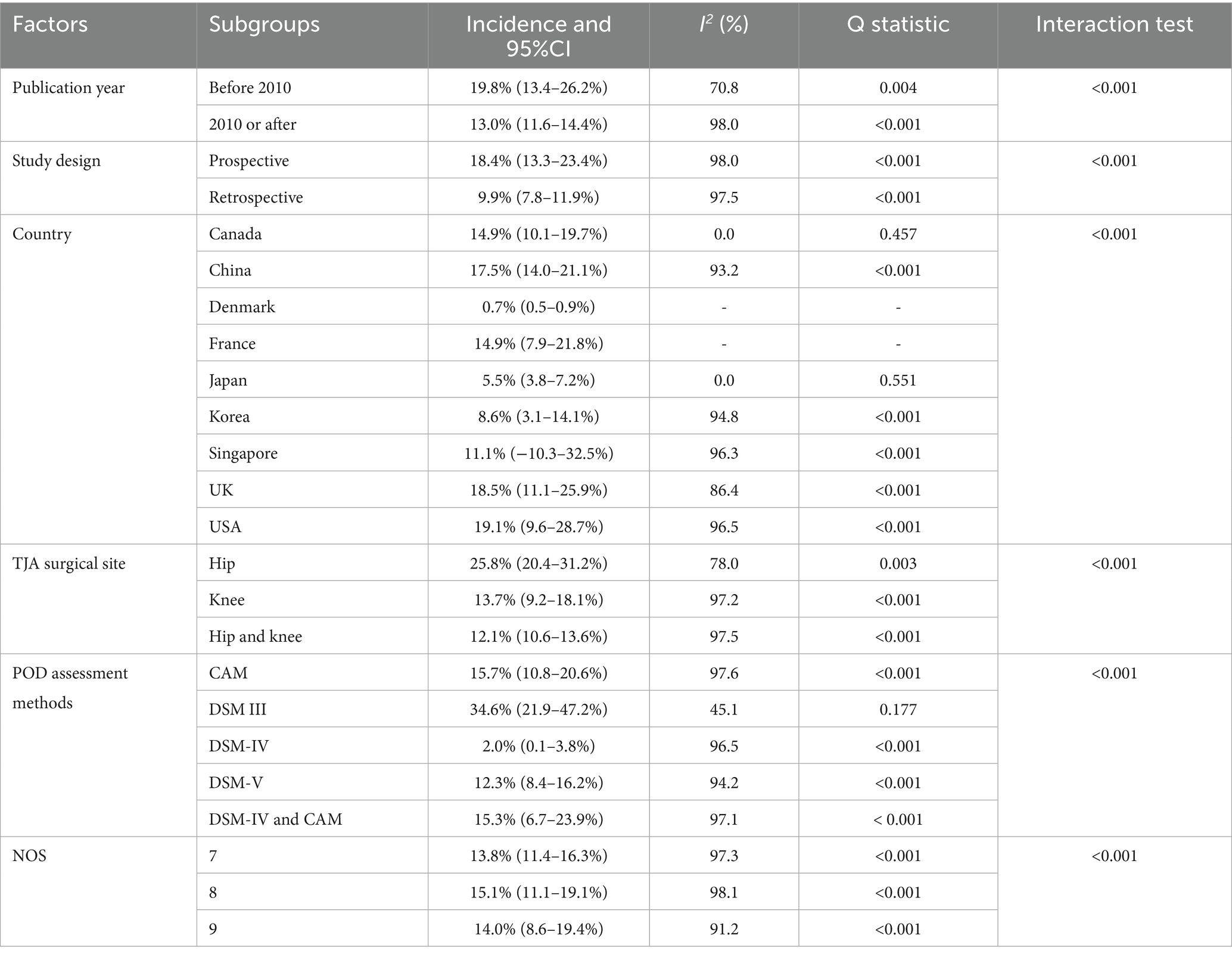Click the Interaction test column header
Screen dimensions: 1232x957
(1114, 24)
